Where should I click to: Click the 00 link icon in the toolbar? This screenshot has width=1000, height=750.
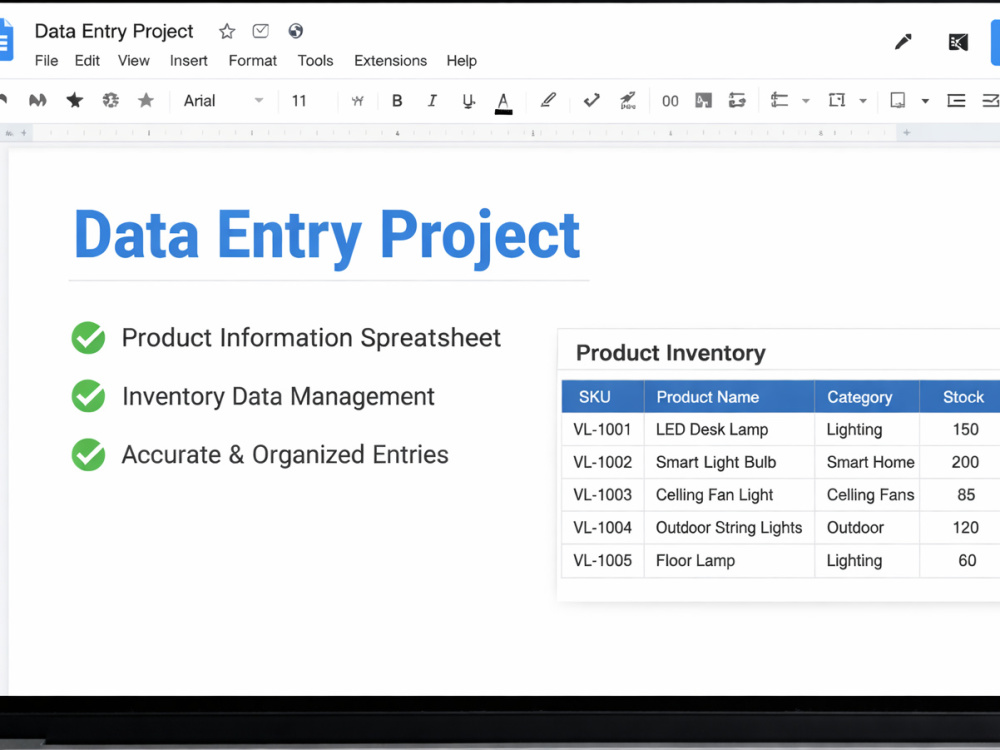click(x=670, y=101)
